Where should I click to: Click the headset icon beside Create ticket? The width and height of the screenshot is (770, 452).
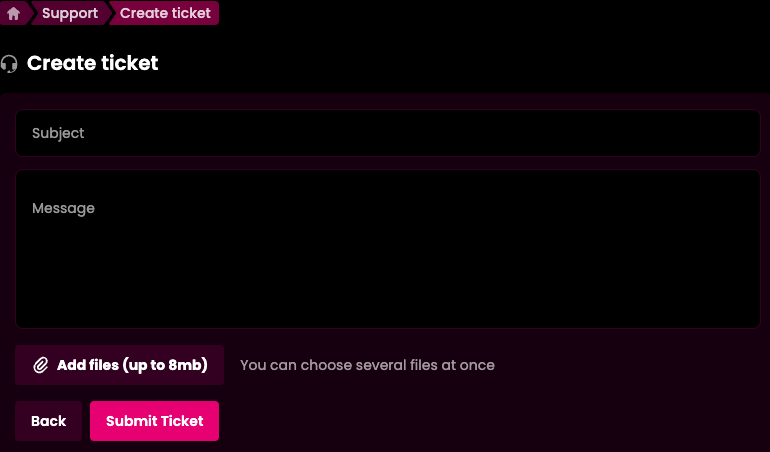coord(9,64)
